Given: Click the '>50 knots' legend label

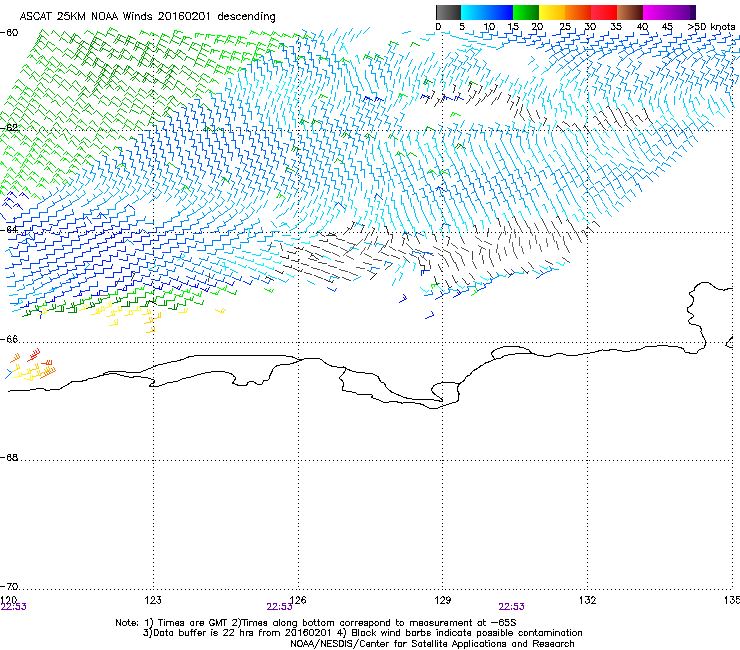Looking at the screenshot, I should (x=711, y=27).
